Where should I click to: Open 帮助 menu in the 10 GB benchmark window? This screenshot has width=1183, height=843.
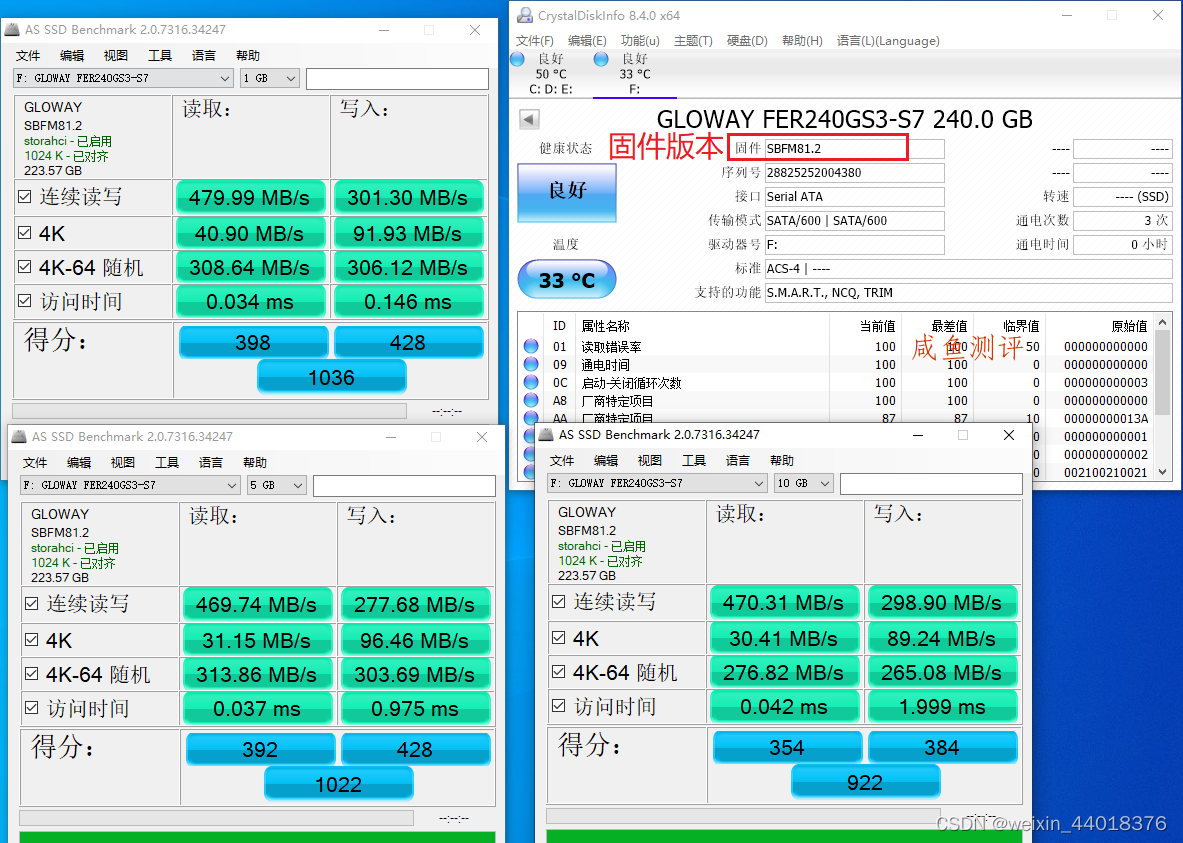[x=782, y=460]
